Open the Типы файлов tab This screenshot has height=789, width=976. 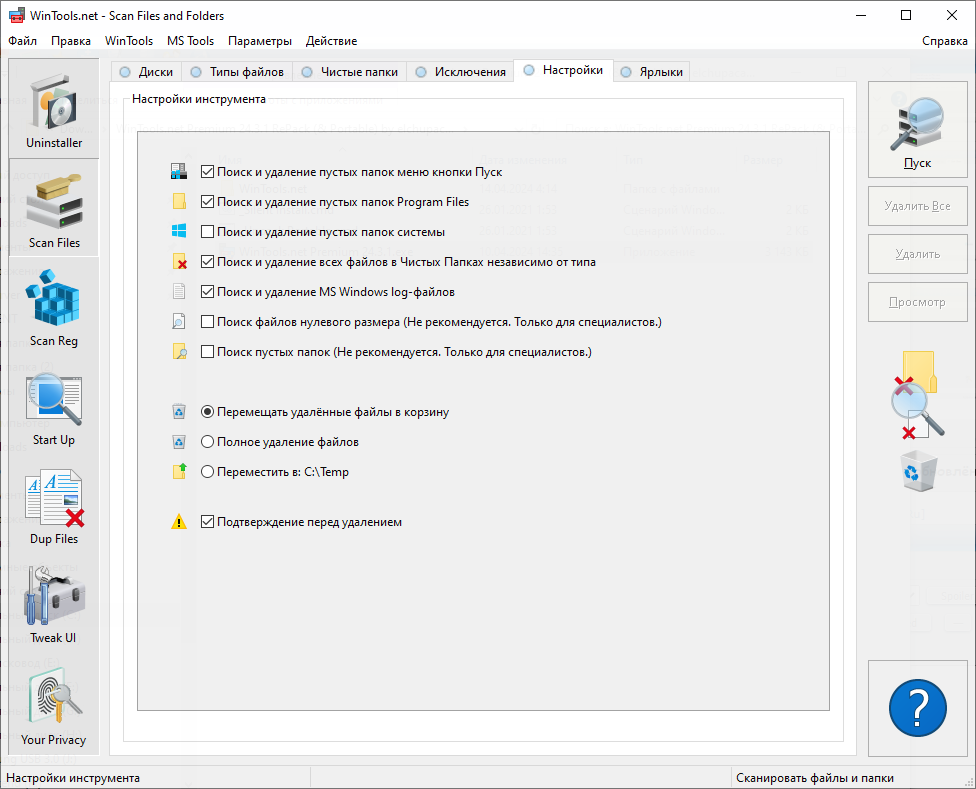[x=237, y=72]
